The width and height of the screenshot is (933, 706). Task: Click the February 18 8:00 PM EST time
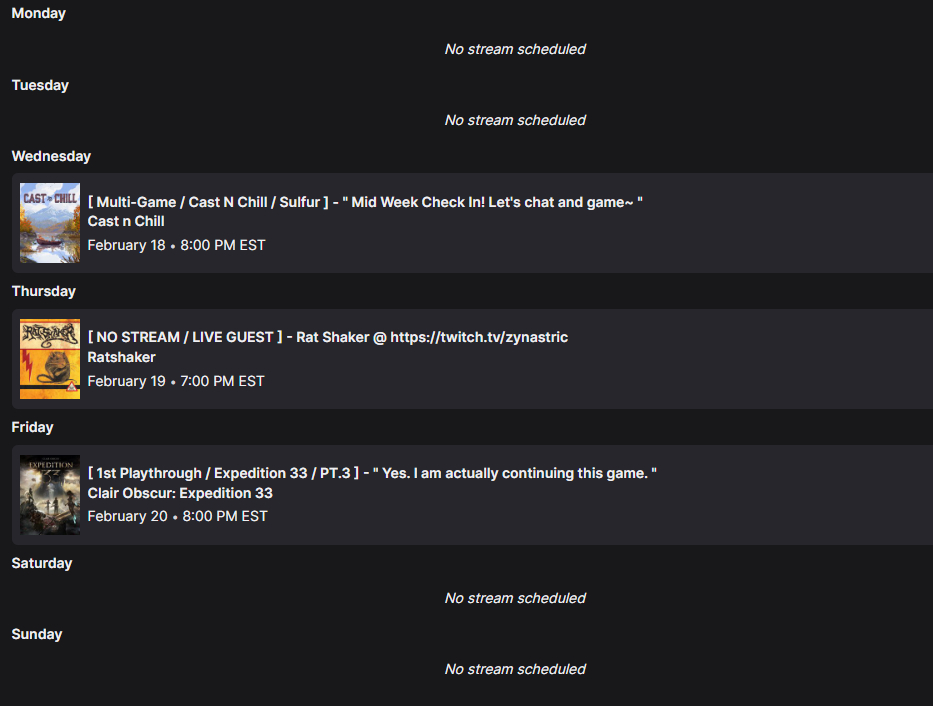click(x=176, y=245)
